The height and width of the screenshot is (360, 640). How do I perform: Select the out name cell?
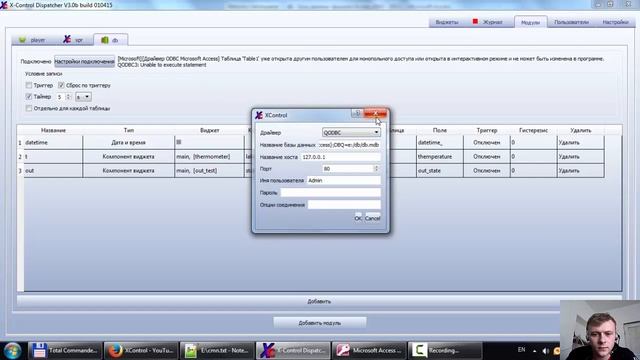pyautogui.click(x=53, y=170)
